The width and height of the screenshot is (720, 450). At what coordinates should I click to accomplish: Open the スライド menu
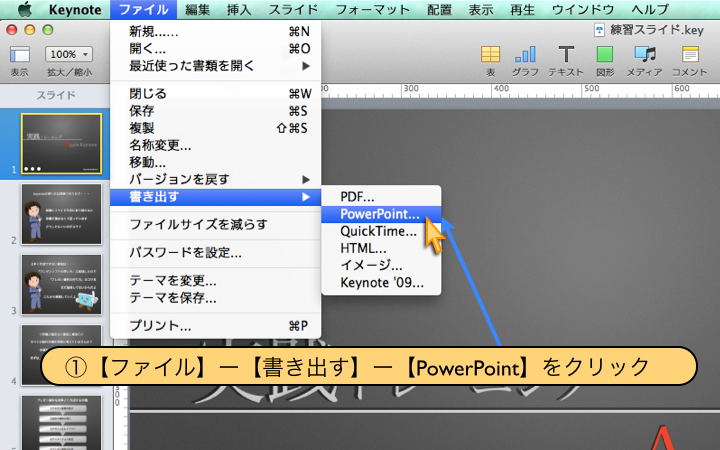293,10
